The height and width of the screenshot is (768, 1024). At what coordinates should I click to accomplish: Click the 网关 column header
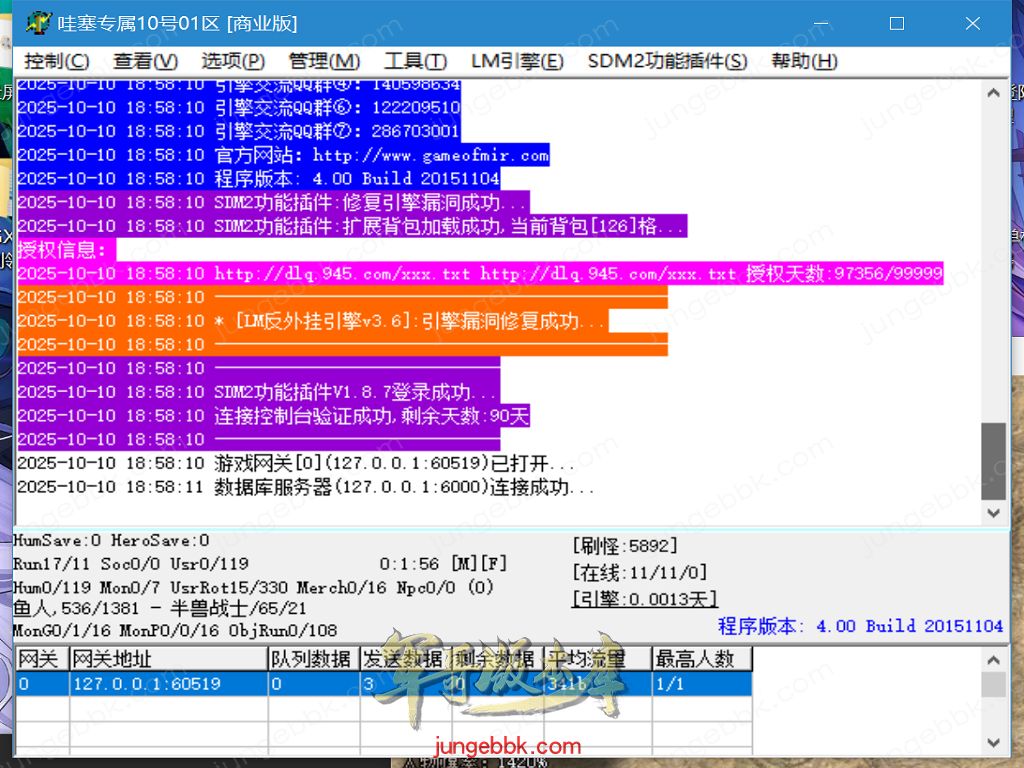pyautogui.click(x=41, y=659)
